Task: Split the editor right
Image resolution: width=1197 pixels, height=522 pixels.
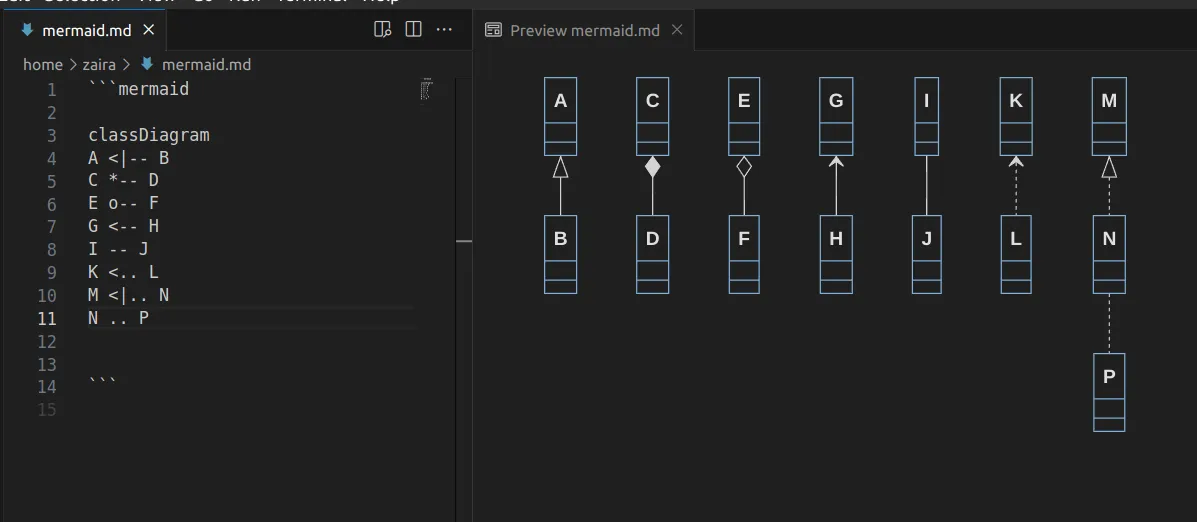Action: tap(413, 30)
